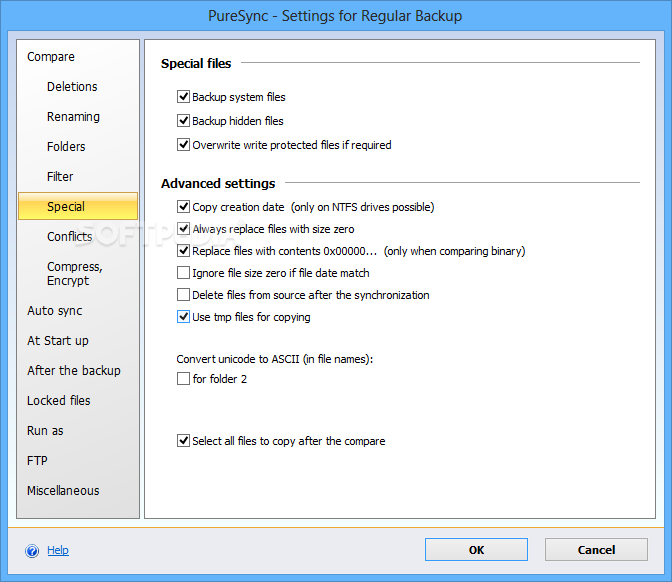Toggle Select all files to copy after compare
Screen dimensions: 672x582
pyautogui.click(x=183, y=441)
